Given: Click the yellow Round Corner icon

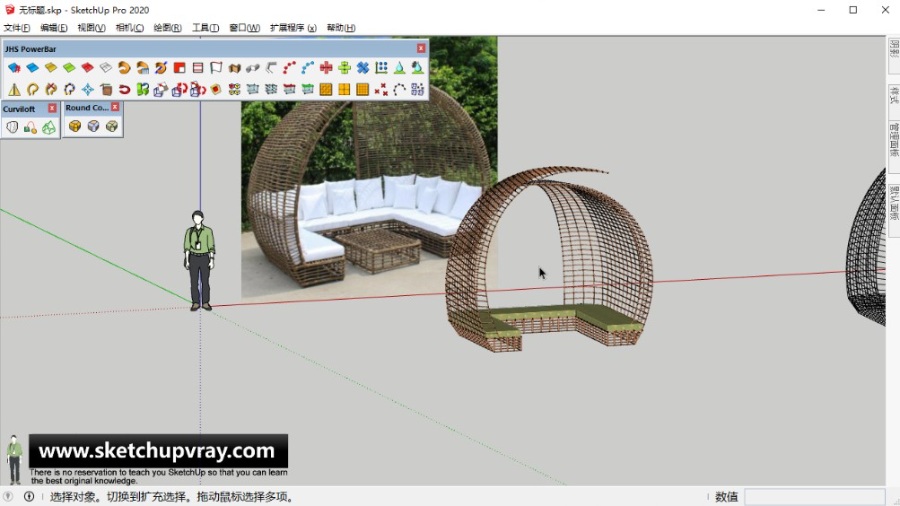Looking at the screenshot, I should tap(75, 126).
